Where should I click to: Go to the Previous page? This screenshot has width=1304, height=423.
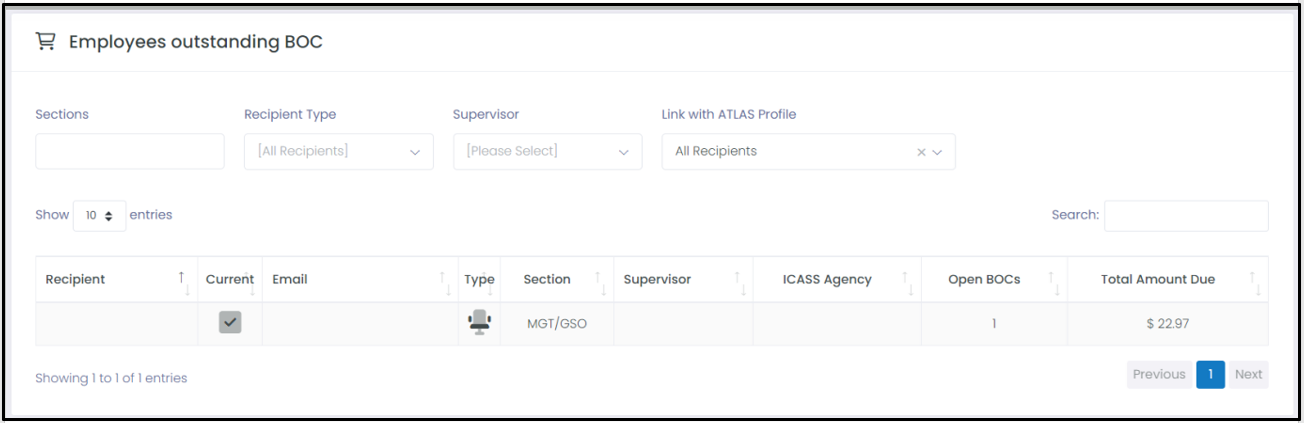[x=1159, y=375]
